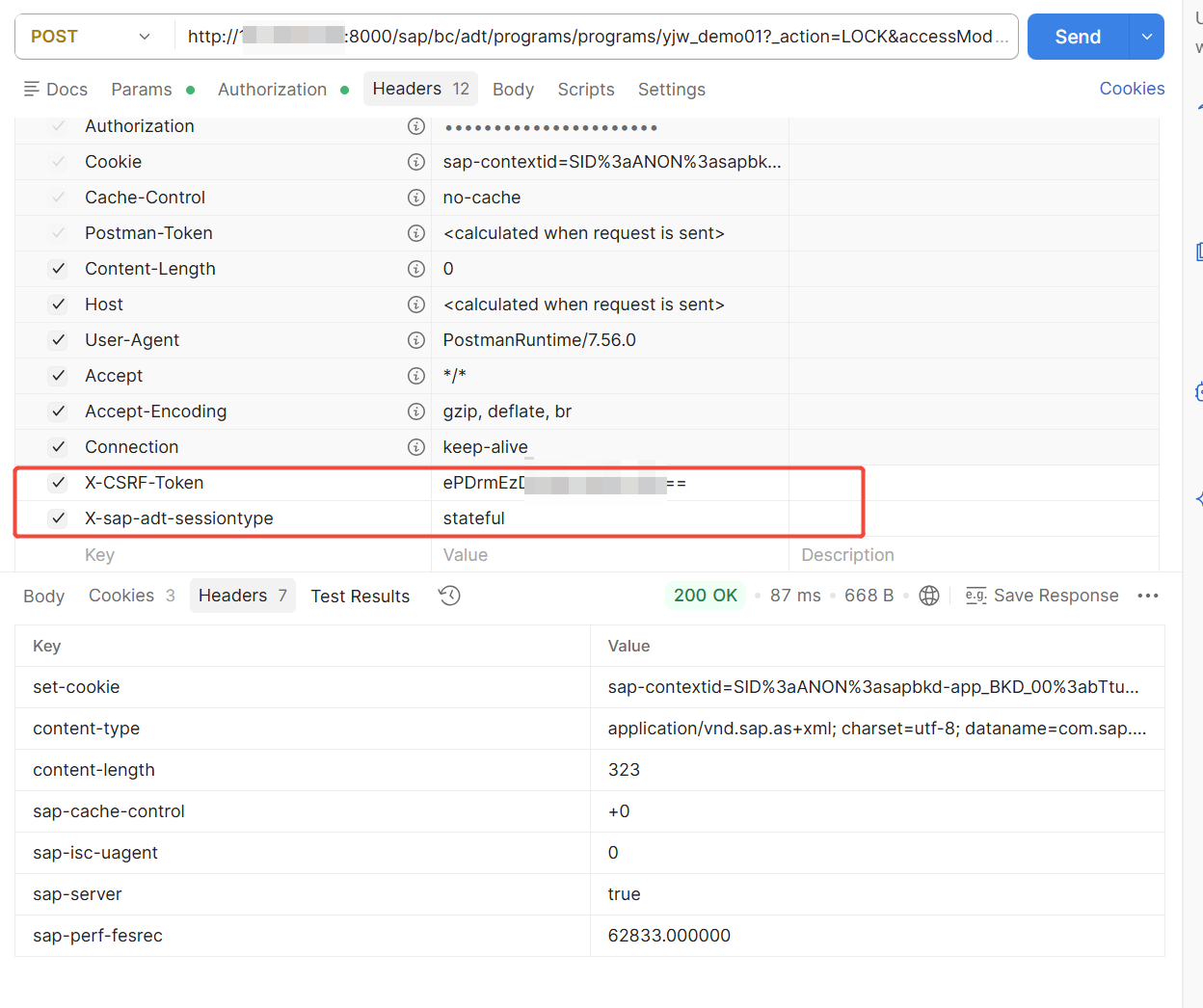Click the gzip, deflate, br value cell
Image resolution: width=1203 pixels, height=1008 pixels.
(x=609, y=411)
